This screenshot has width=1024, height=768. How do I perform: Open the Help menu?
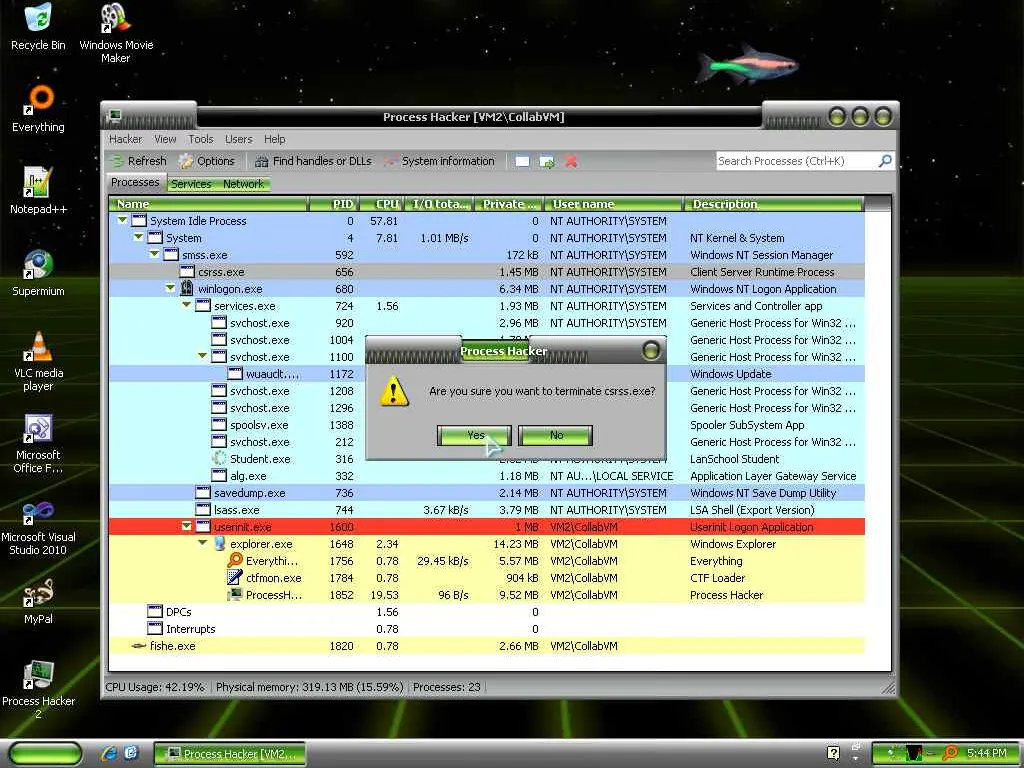tap(274, 139)
